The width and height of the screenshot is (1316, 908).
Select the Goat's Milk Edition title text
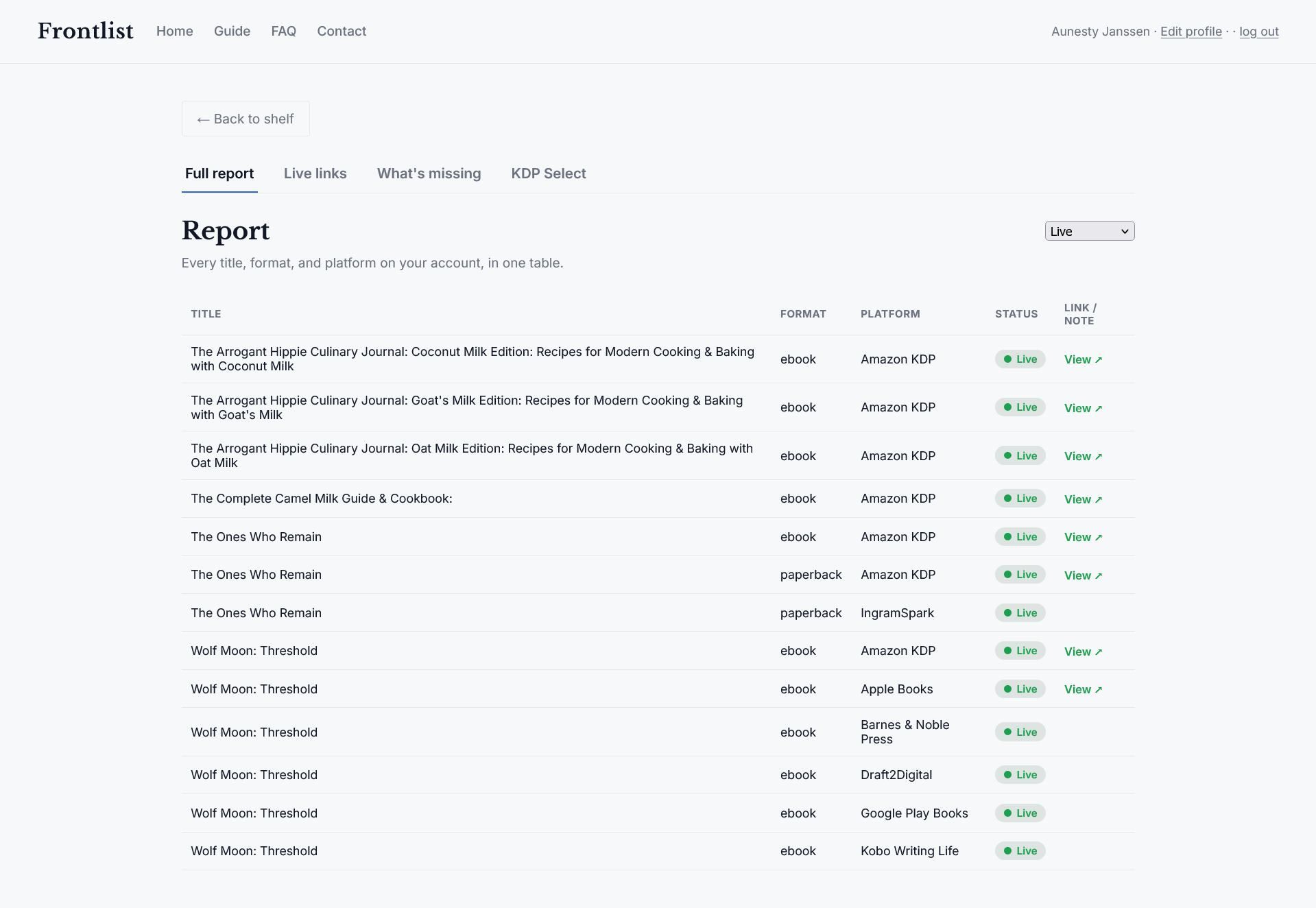[x=467, y=407]
